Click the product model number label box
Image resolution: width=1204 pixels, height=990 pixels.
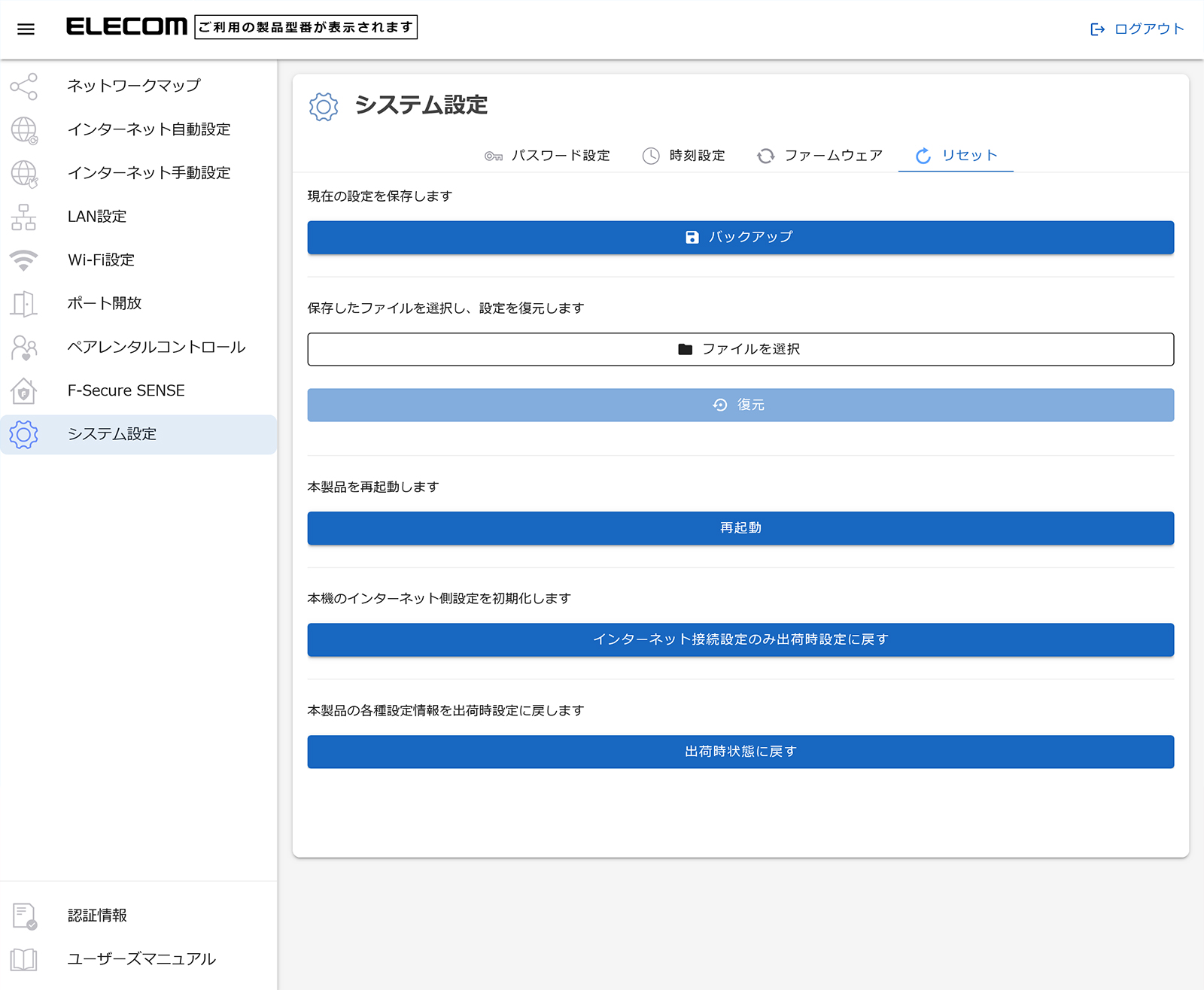click(306, 27)
